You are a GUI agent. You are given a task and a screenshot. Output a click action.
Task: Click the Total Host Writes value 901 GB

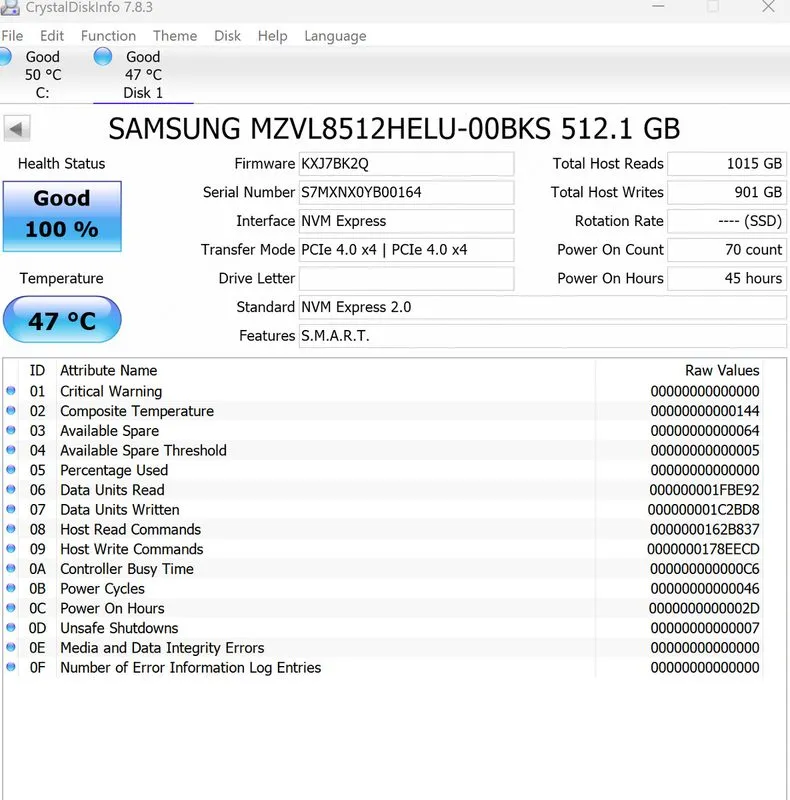727,192
